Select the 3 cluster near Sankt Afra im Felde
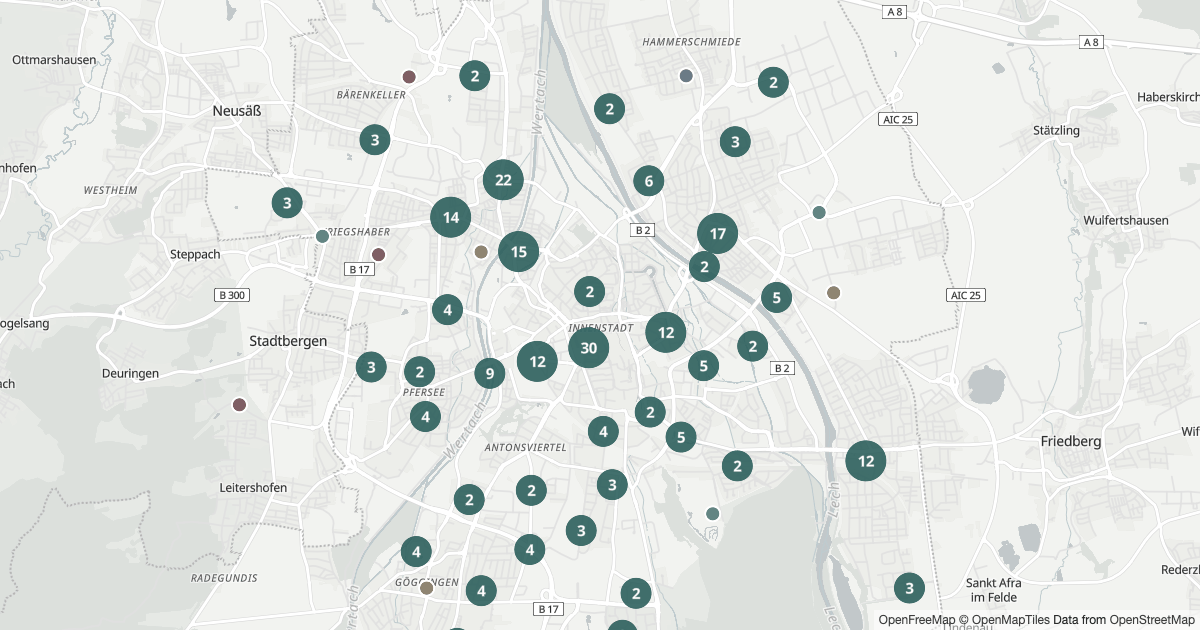This screenshot has height=630, width=1200. 909,588
